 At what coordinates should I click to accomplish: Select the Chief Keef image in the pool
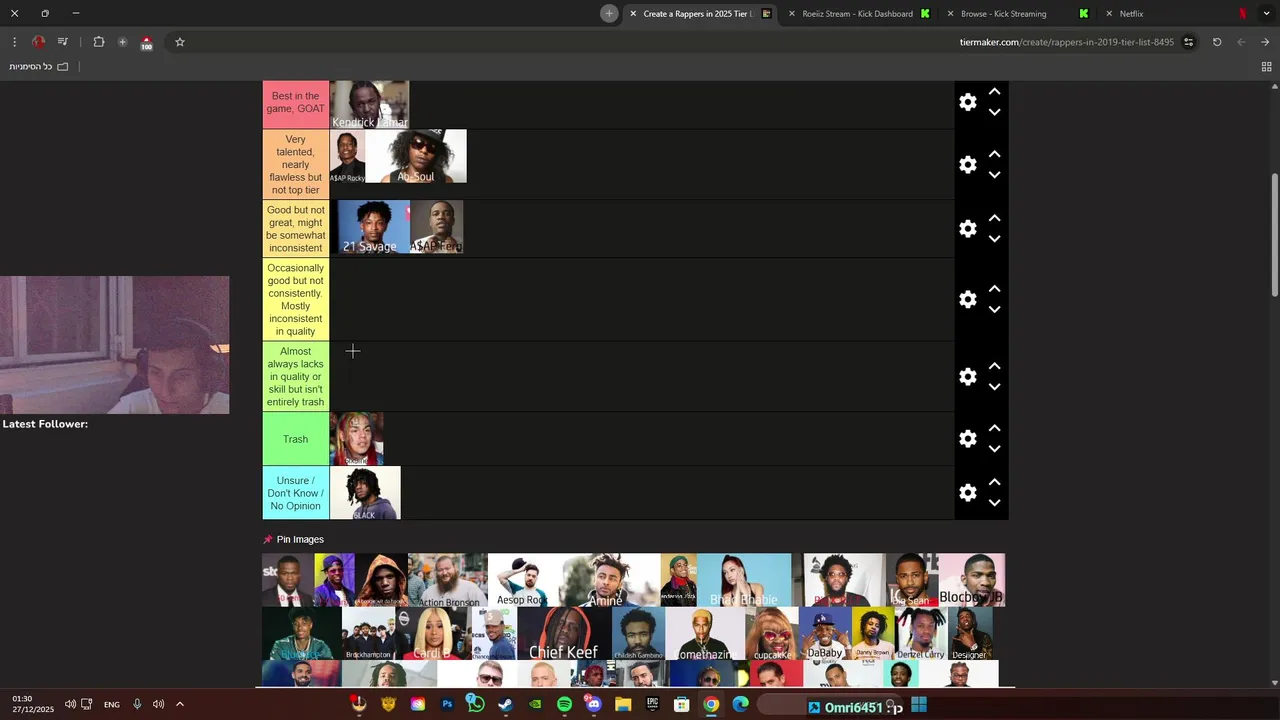click(563, 633)
